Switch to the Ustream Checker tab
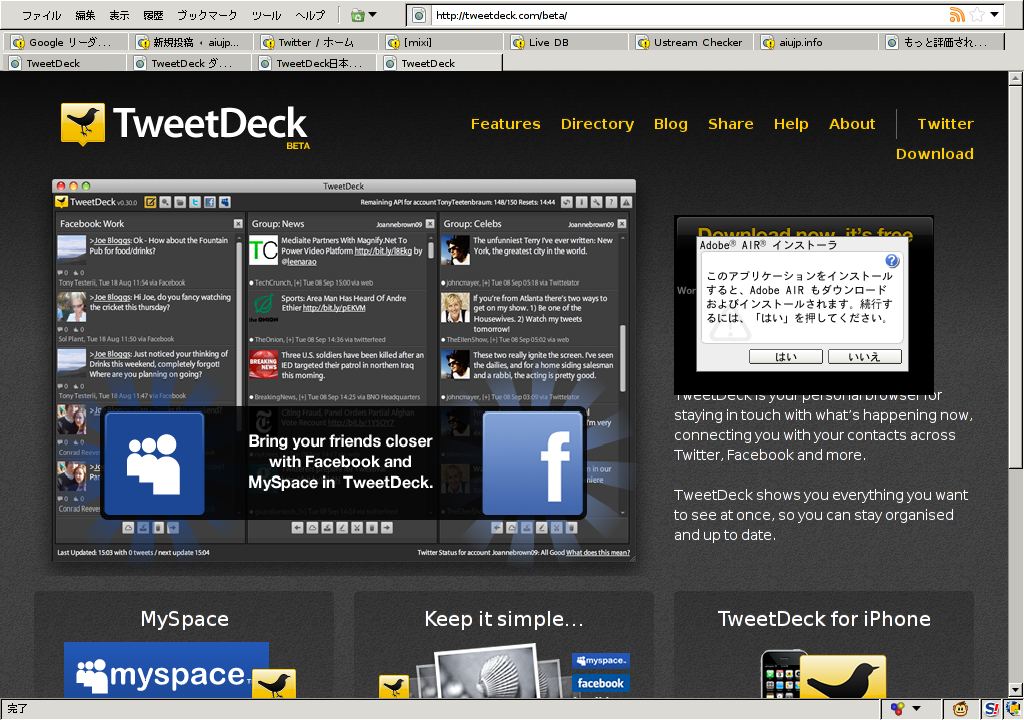The height and width of the screenshot is (720, 1024). [697, 42]
